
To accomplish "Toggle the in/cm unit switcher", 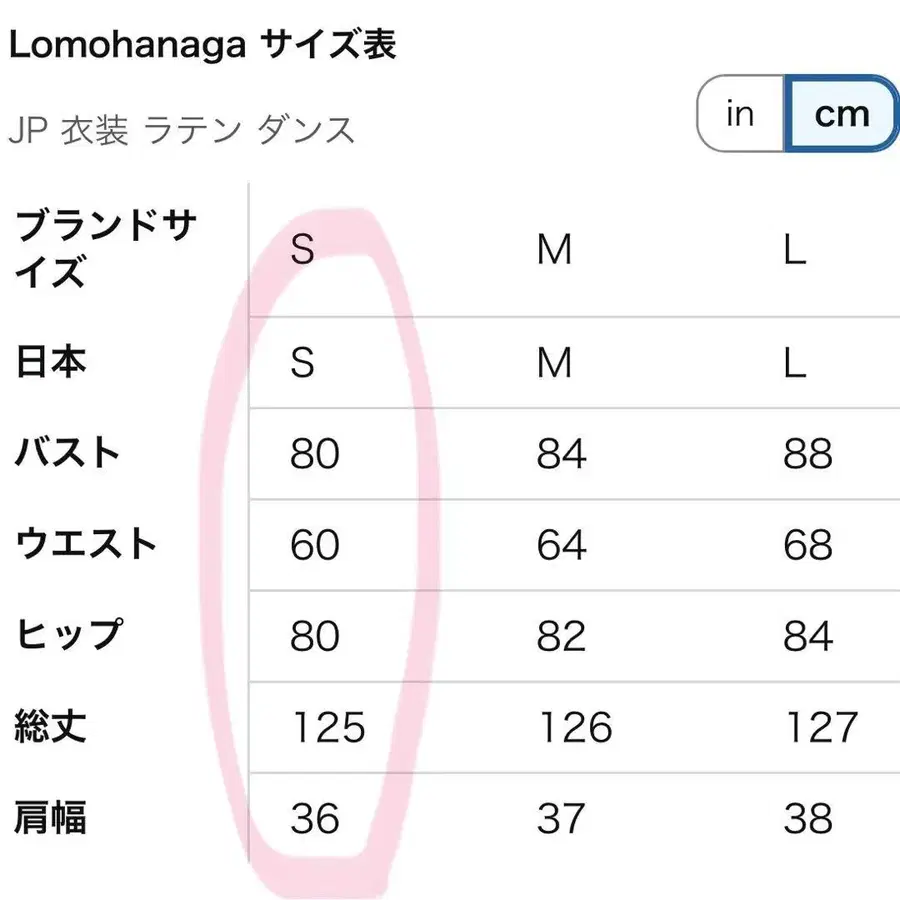I will point(795,114).
